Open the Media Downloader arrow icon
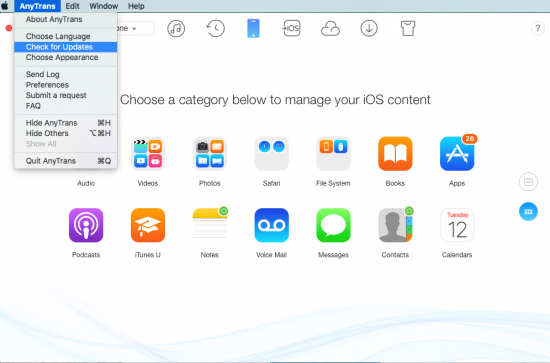Viewport: 550px width, 363px height. (369, 28)
